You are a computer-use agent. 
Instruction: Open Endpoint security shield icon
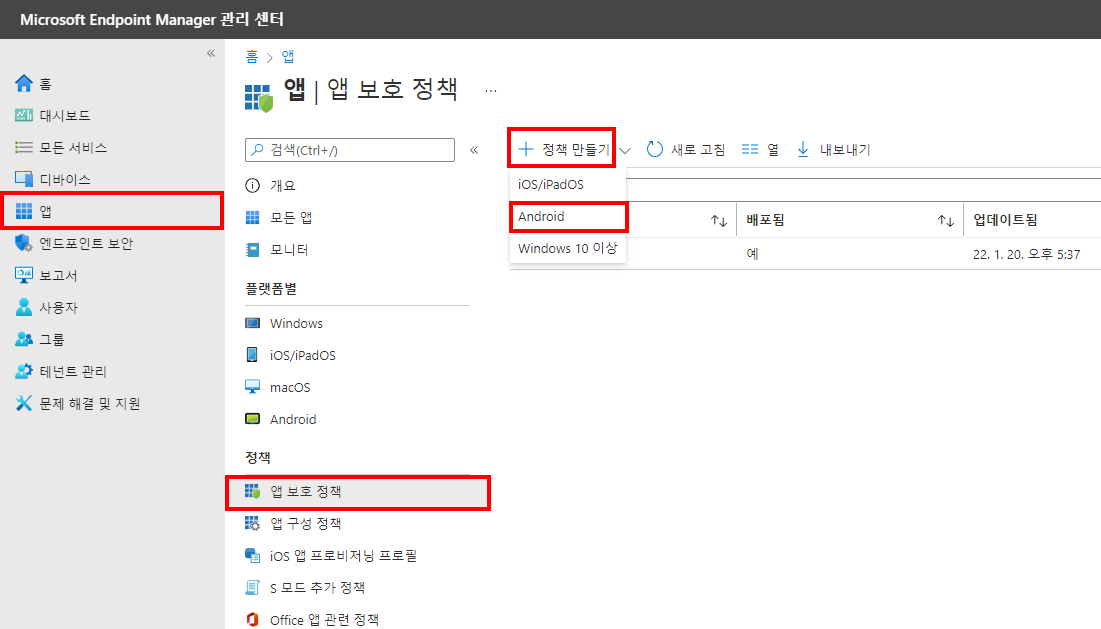tap(24, 243)
